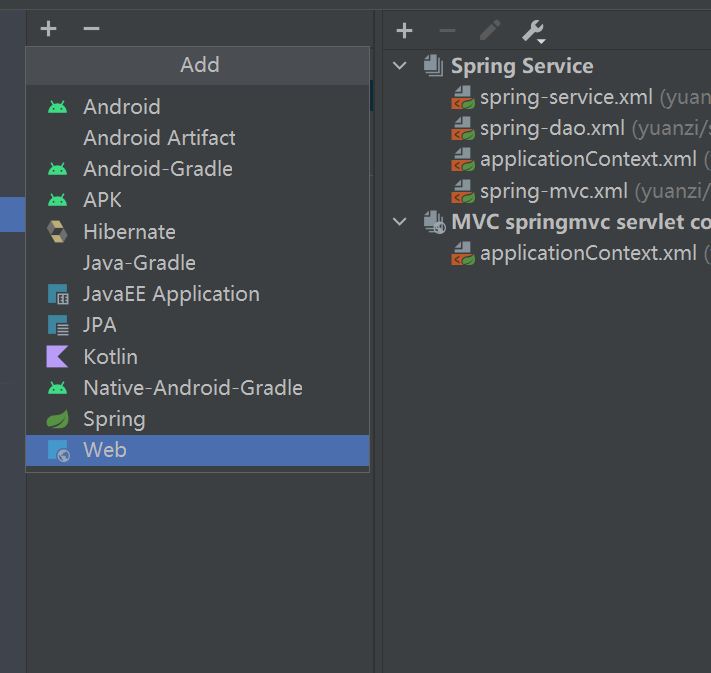Select Android from the Add list
This screenshot has width=711, height=673.
pos(197,107)
